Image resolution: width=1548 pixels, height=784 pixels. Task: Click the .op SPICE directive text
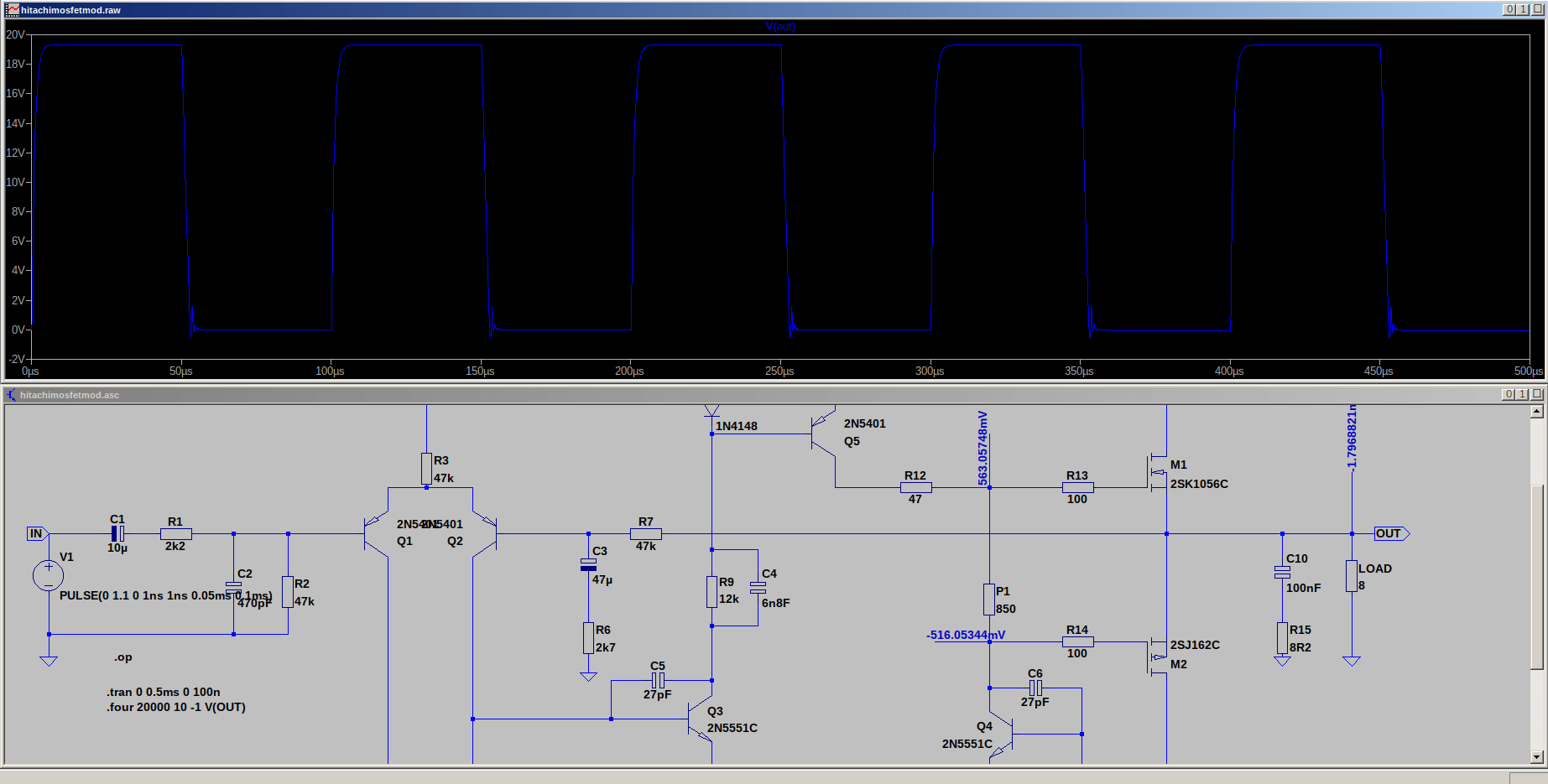coord(123,657)
